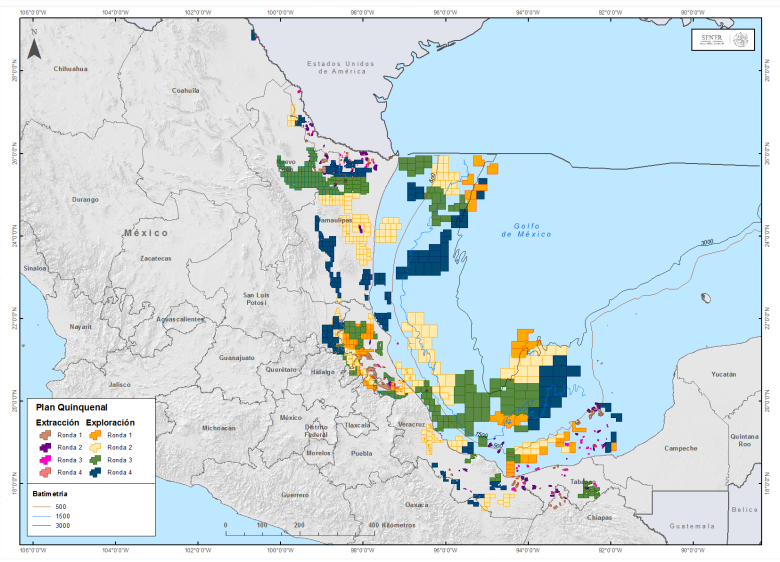The height and width of the screenshot is (562, 780).
Task: Click the Mexican coat of arms emblem
Action: [x=741, y=40]
